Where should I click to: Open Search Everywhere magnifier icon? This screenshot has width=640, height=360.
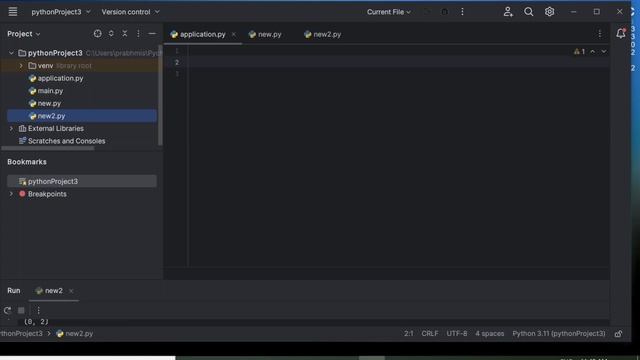(x=529, y=12)
